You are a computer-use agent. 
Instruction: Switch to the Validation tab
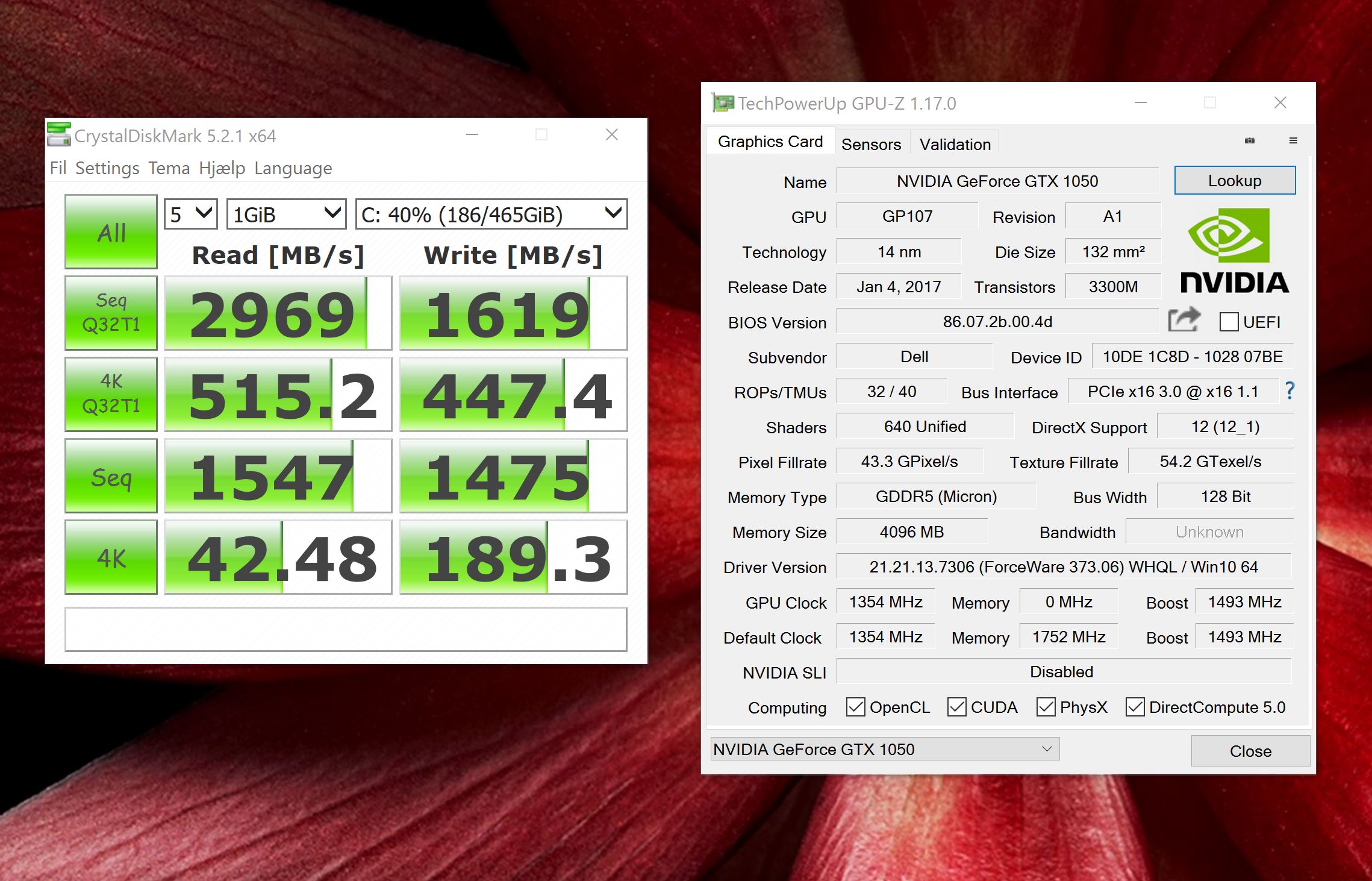click(955, 144)
